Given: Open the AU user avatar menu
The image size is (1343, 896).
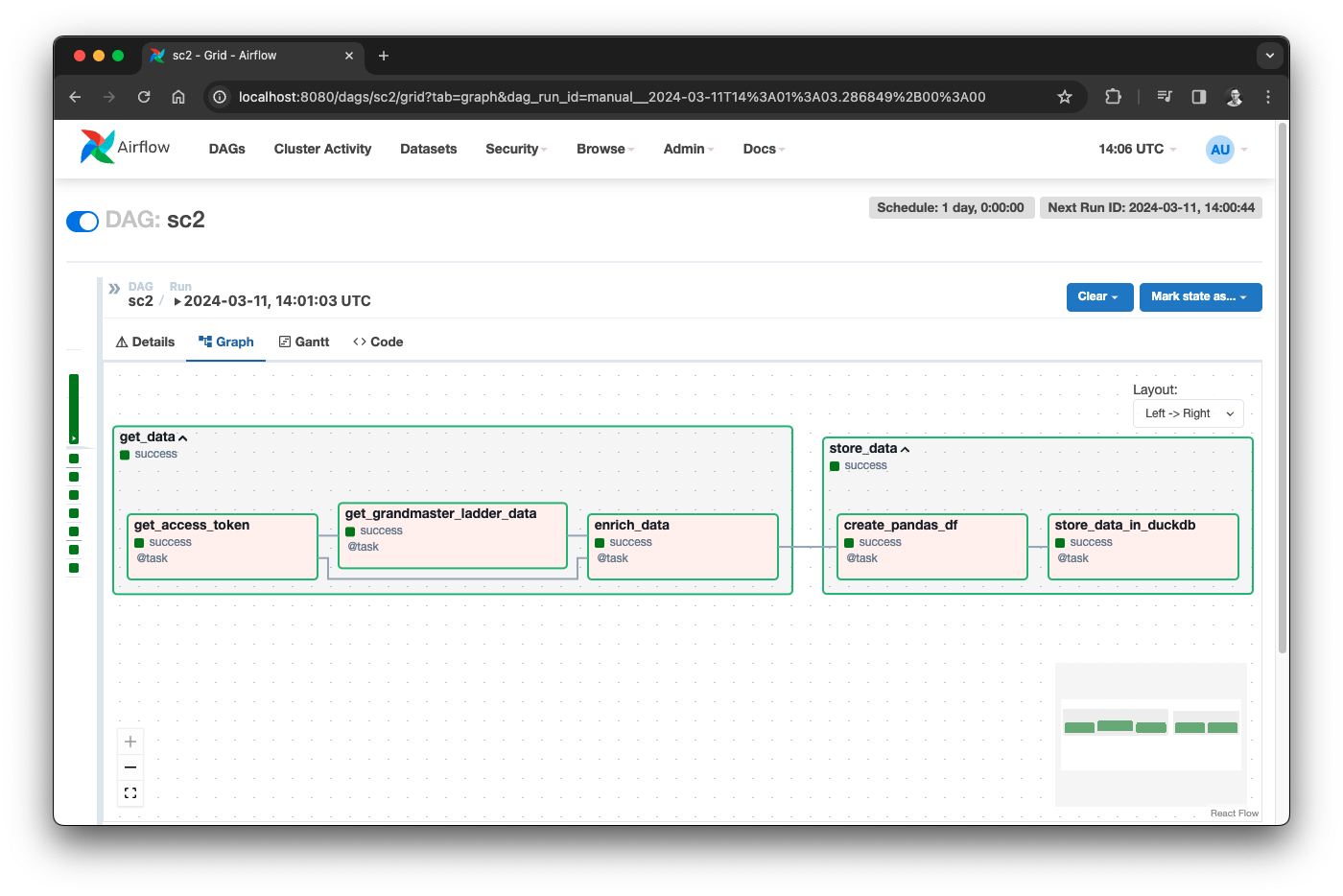Looking at the screenshot, I should (1220, 149).
